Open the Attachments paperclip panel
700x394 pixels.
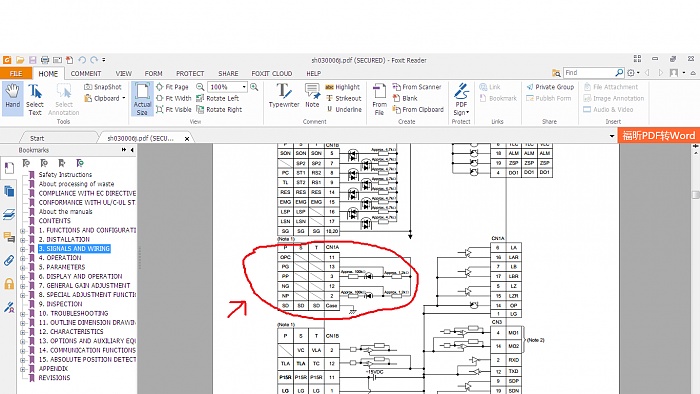[x=9, y=260]
